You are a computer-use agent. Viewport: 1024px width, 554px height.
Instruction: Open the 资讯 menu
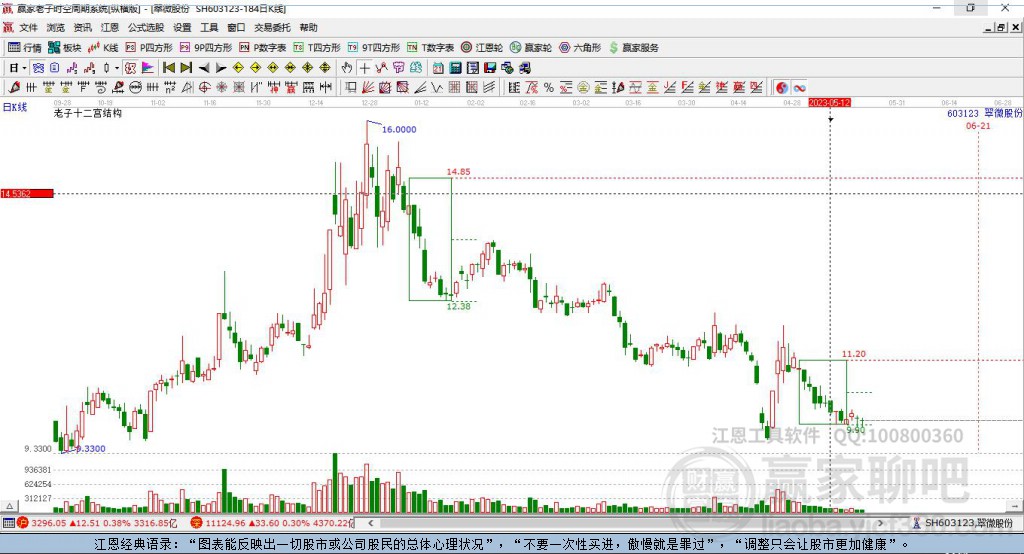(82, 27)
